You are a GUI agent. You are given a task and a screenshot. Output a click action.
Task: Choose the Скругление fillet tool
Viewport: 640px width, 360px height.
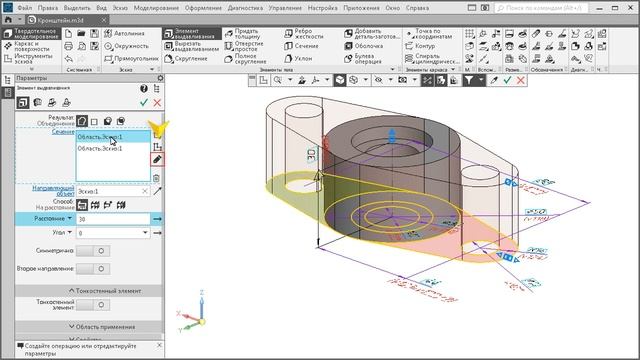186,59
